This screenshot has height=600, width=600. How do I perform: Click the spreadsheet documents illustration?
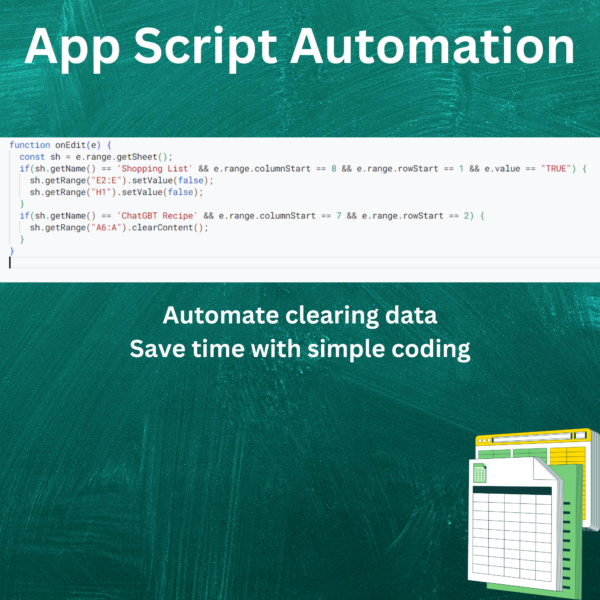[x=534, y=514]
